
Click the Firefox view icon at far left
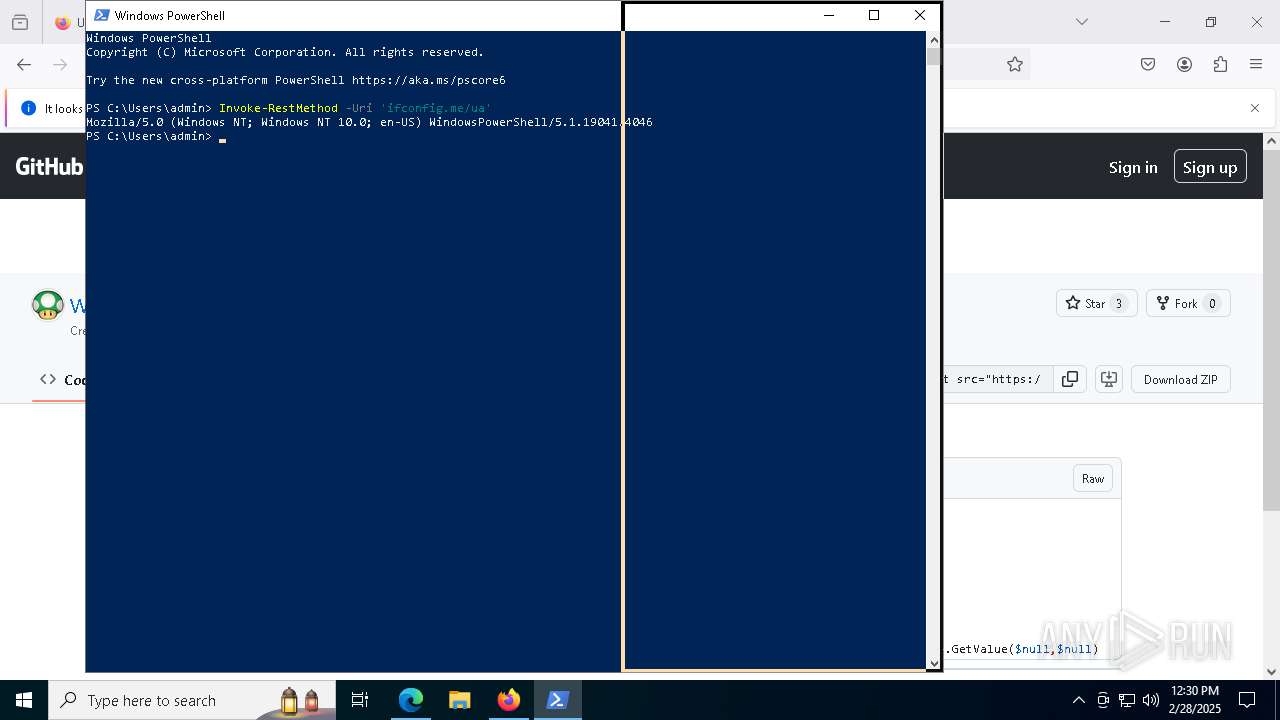point(20,22)
